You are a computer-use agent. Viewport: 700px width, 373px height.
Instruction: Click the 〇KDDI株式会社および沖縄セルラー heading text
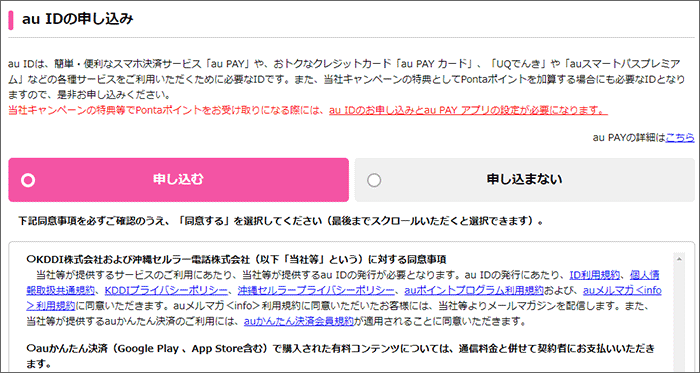(x=236, y=259)
